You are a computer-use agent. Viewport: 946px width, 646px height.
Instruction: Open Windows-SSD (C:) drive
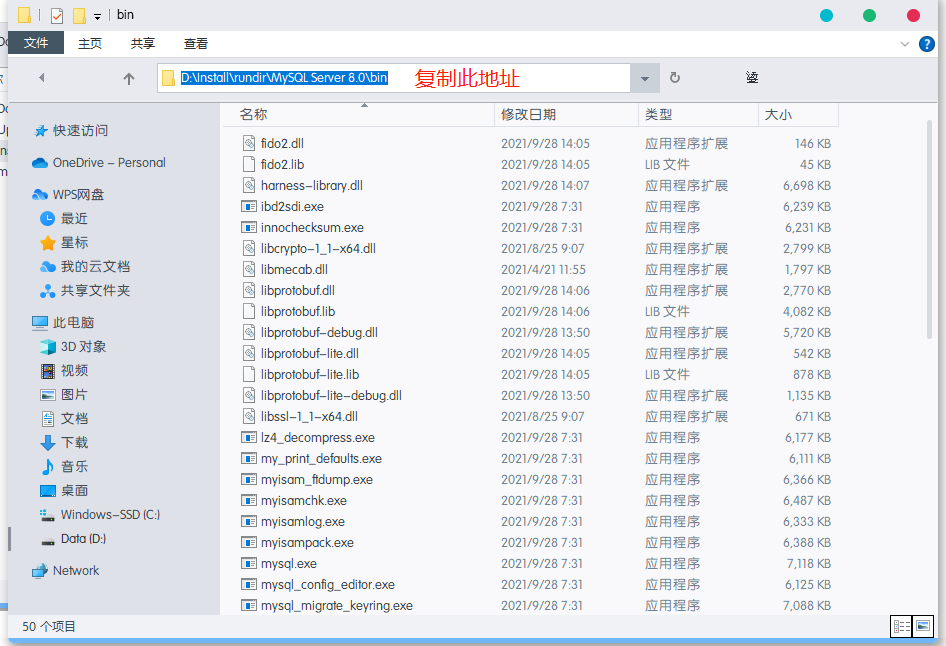click(100, 515)
